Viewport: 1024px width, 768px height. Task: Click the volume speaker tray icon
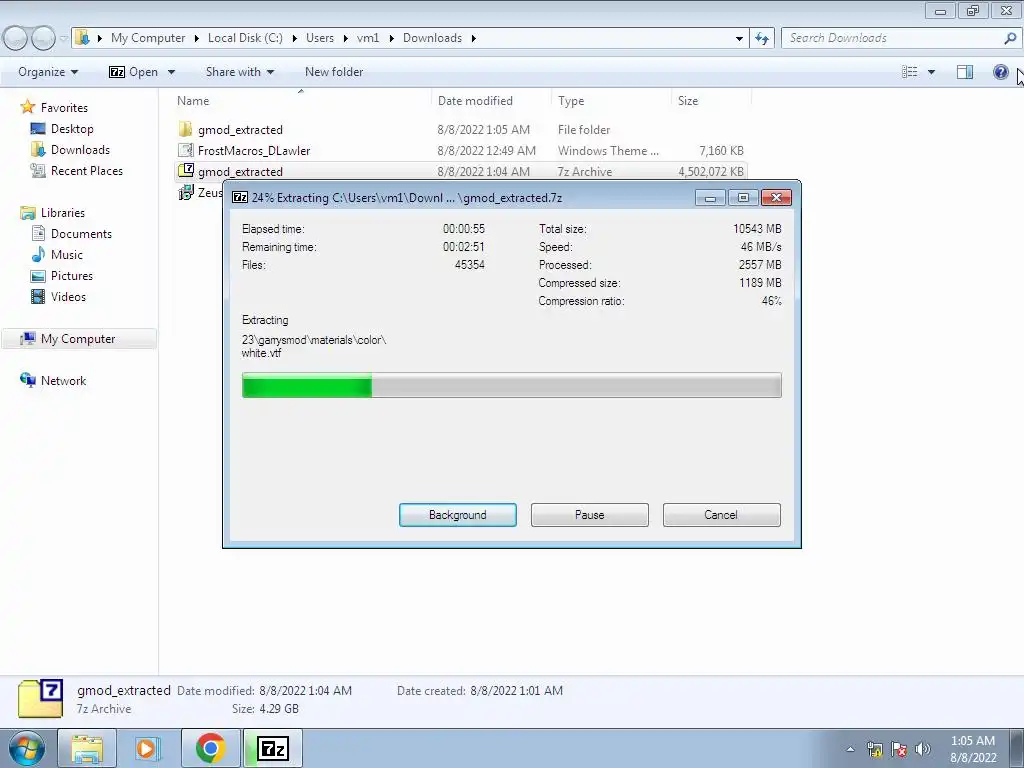(923, 749)
